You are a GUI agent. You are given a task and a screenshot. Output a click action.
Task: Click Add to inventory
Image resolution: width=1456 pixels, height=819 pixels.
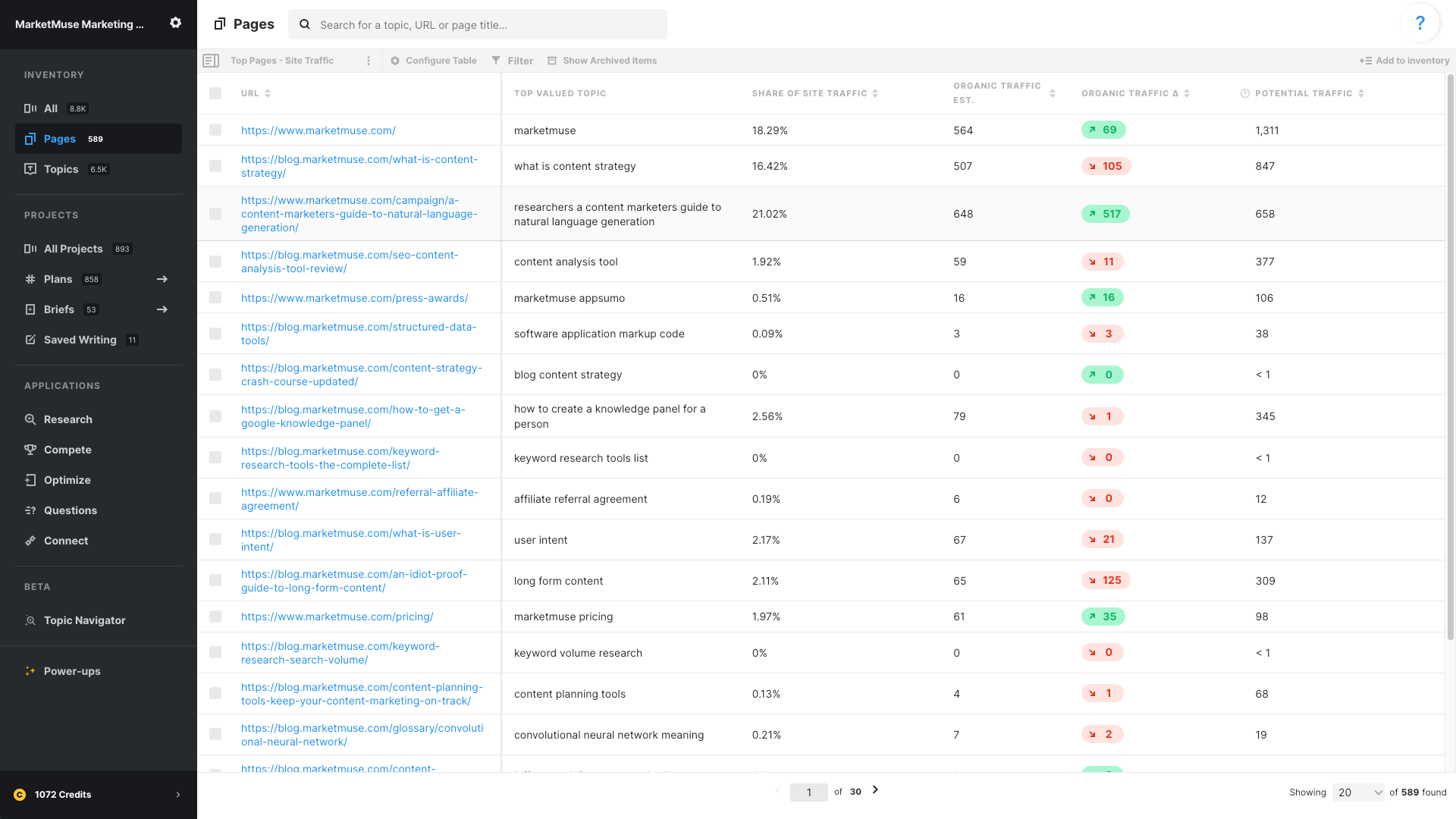click(x=1404, y=61)
